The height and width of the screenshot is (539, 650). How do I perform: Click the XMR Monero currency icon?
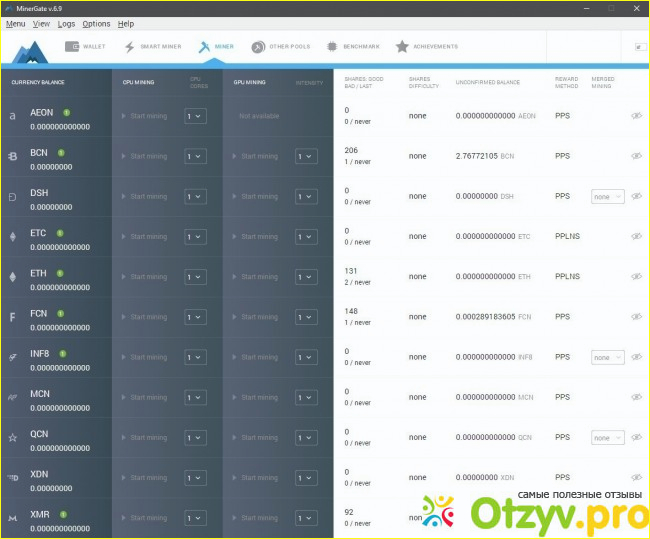click(x=13, y=518)
